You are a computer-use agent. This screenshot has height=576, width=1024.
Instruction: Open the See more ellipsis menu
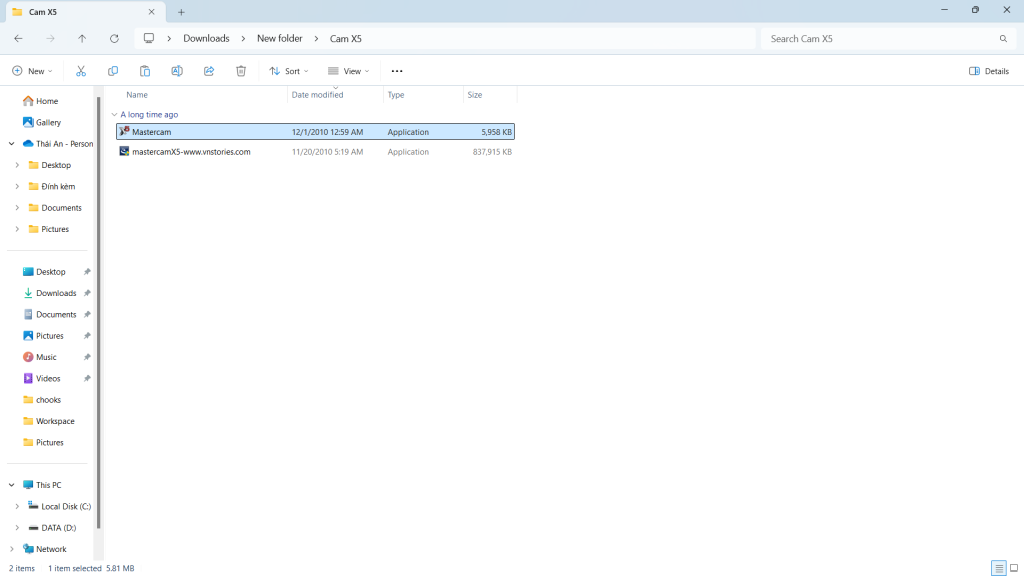point(397,71)
